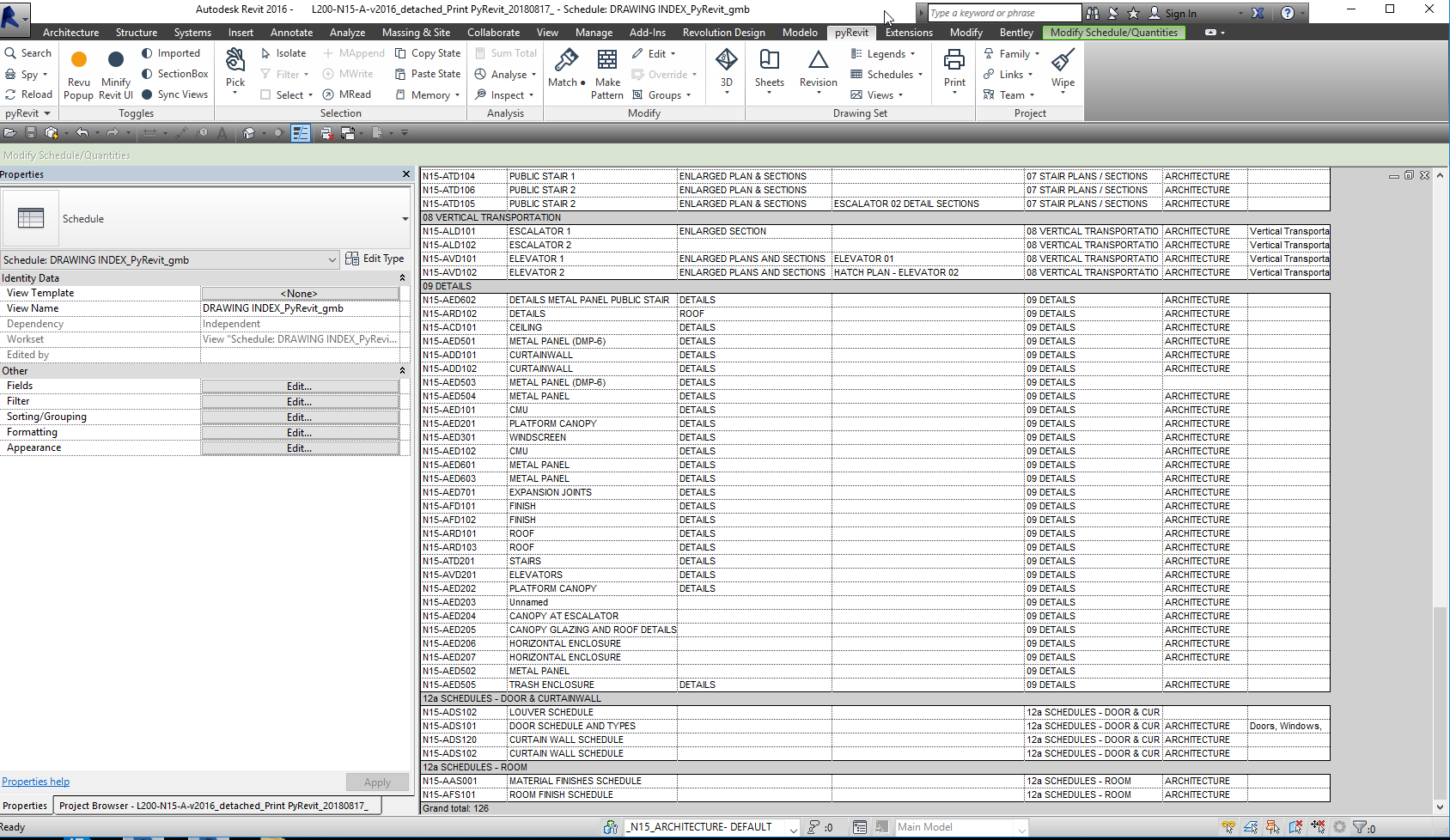Click the Default 3D View house icon
Viewport: 1450px width, 840px height.
tap(249, 133)
